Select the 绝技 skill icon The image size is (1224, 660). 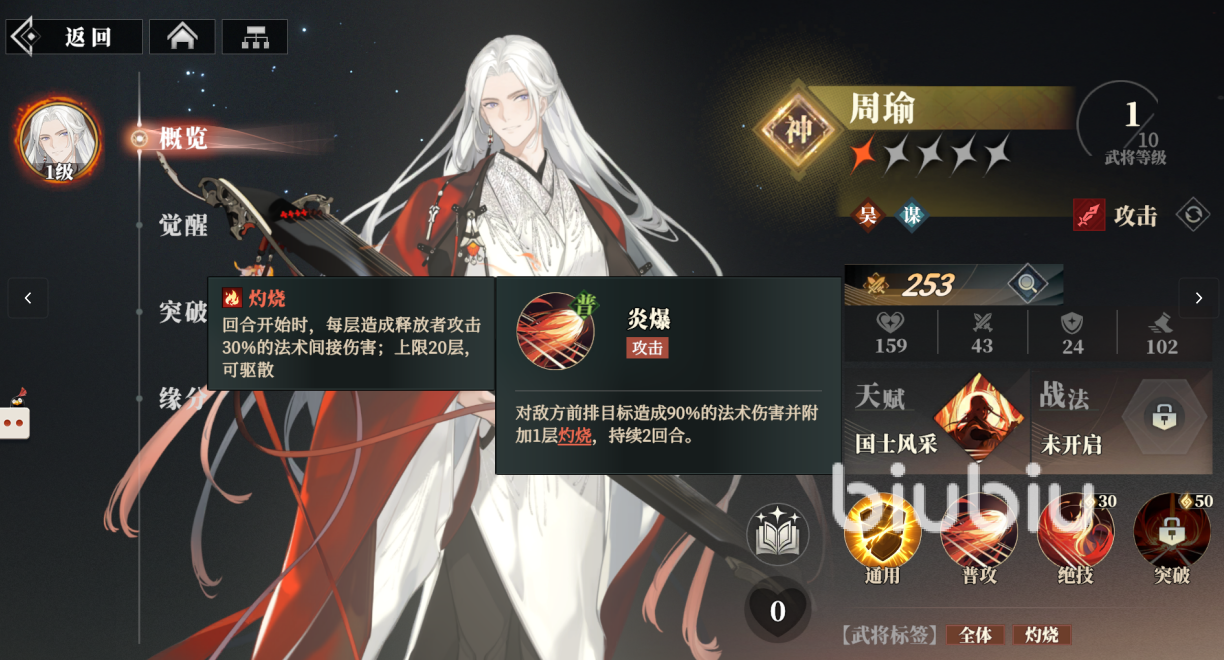pyautogui.click(x=1075, y=531)
